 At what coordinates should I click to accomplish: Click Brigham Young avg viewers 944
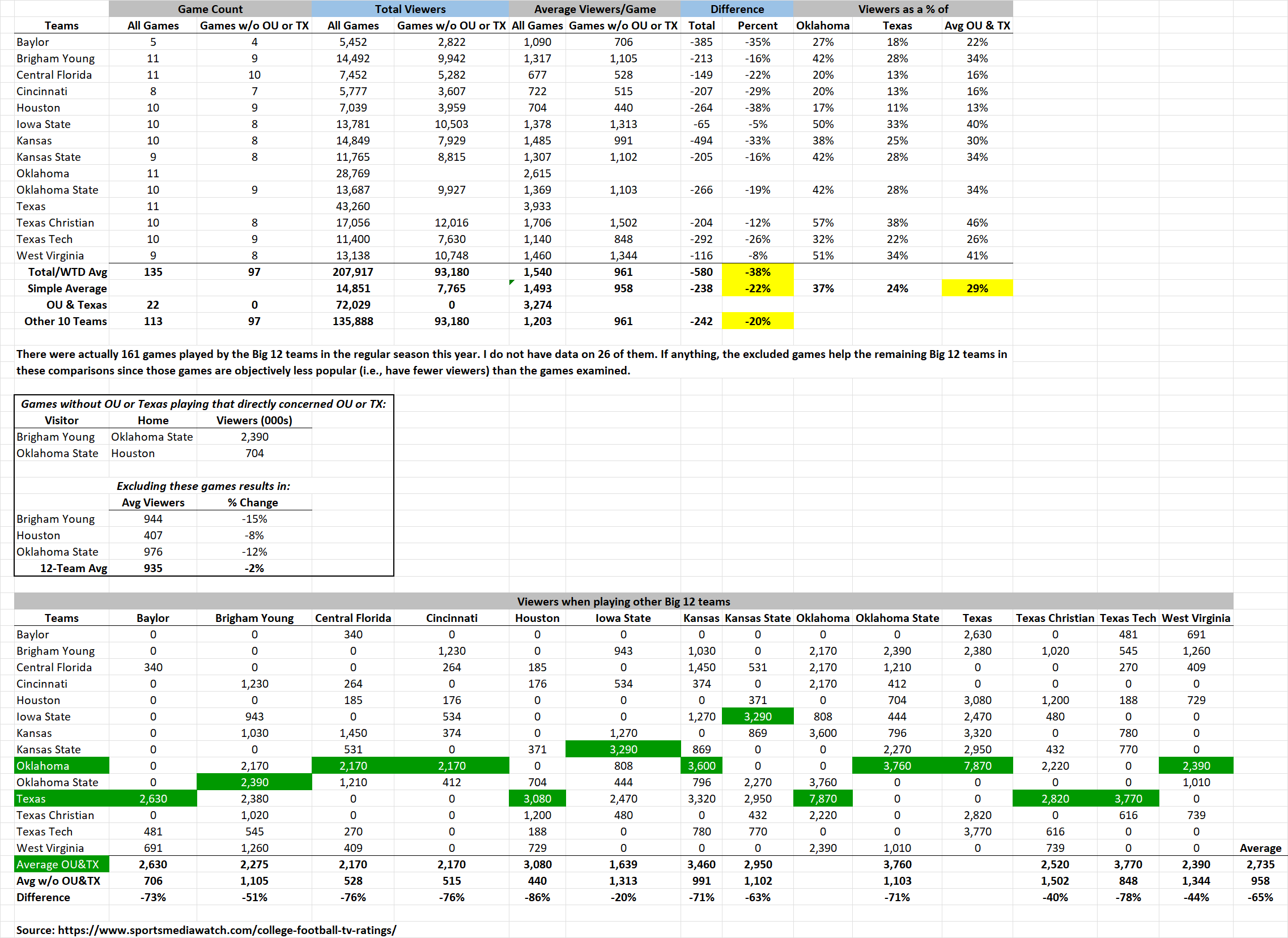(153, 519)
